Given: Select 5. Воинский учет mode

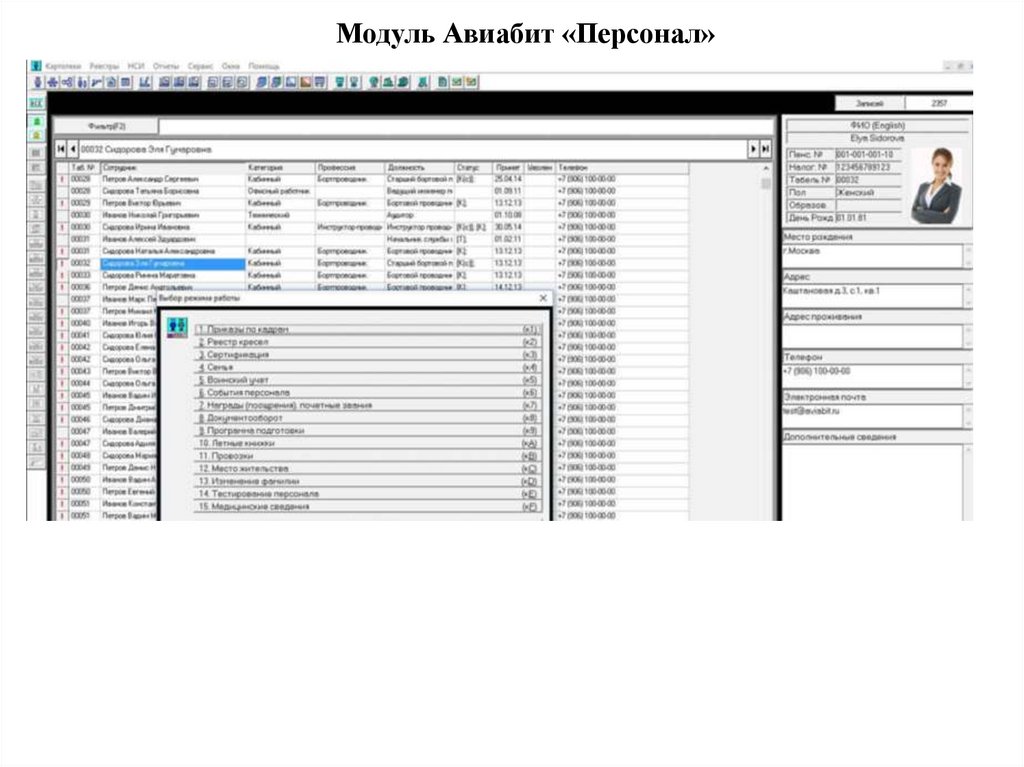Looking at the screenshot, I should coord(368,380).
